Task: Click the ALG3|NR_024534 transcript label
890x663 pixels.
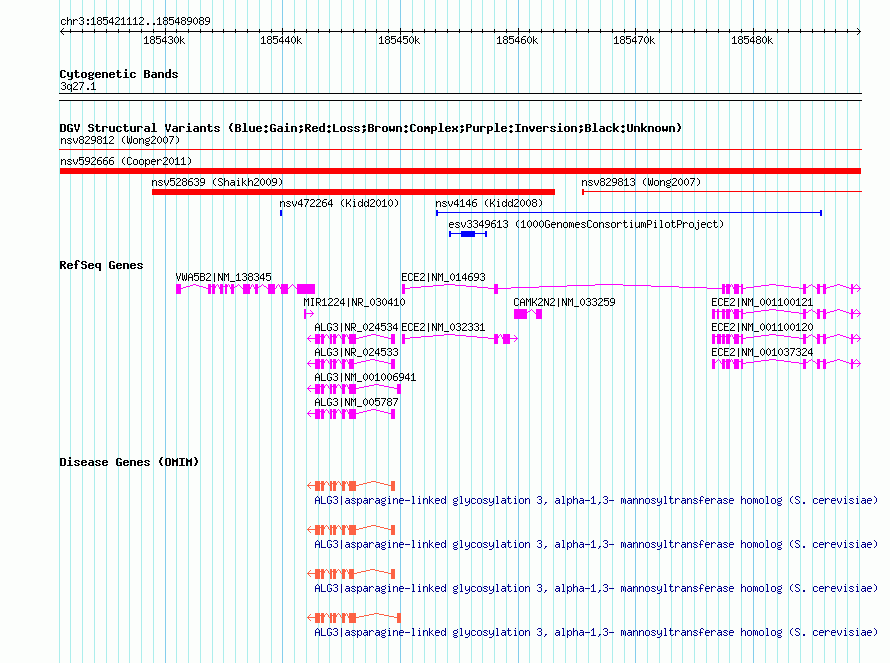Action: [x=356, y=327]
